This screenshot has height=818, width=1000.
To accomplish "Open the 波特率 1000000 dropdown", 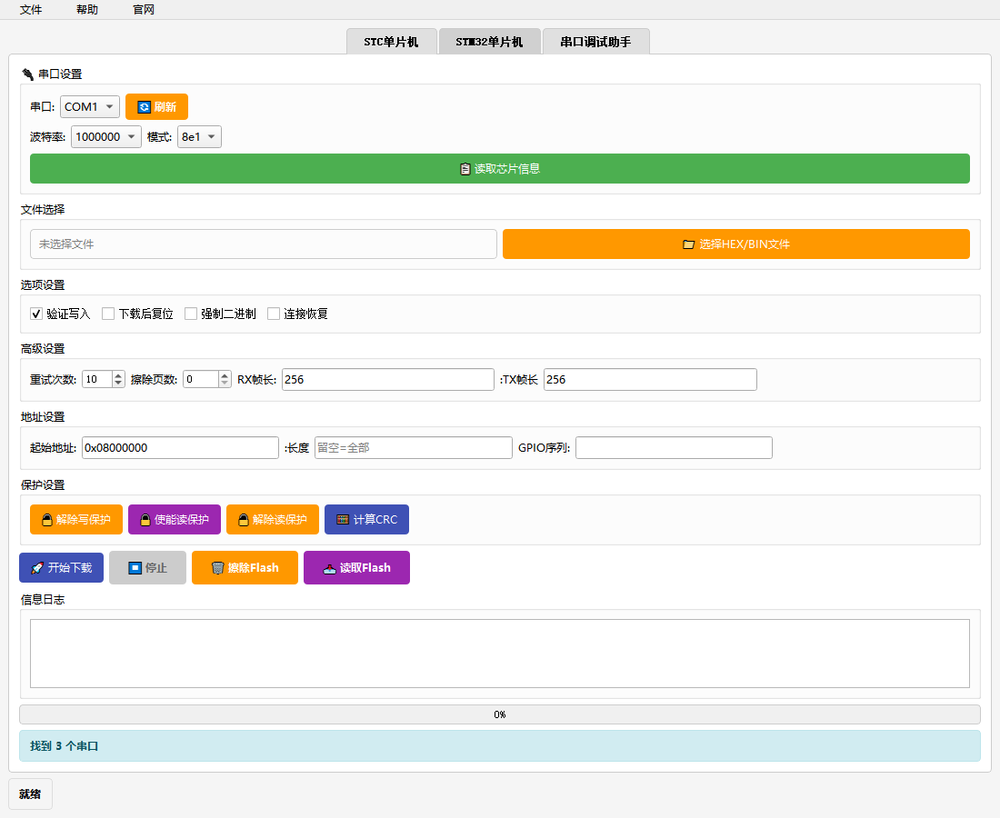I will click(x=105, y=137).
